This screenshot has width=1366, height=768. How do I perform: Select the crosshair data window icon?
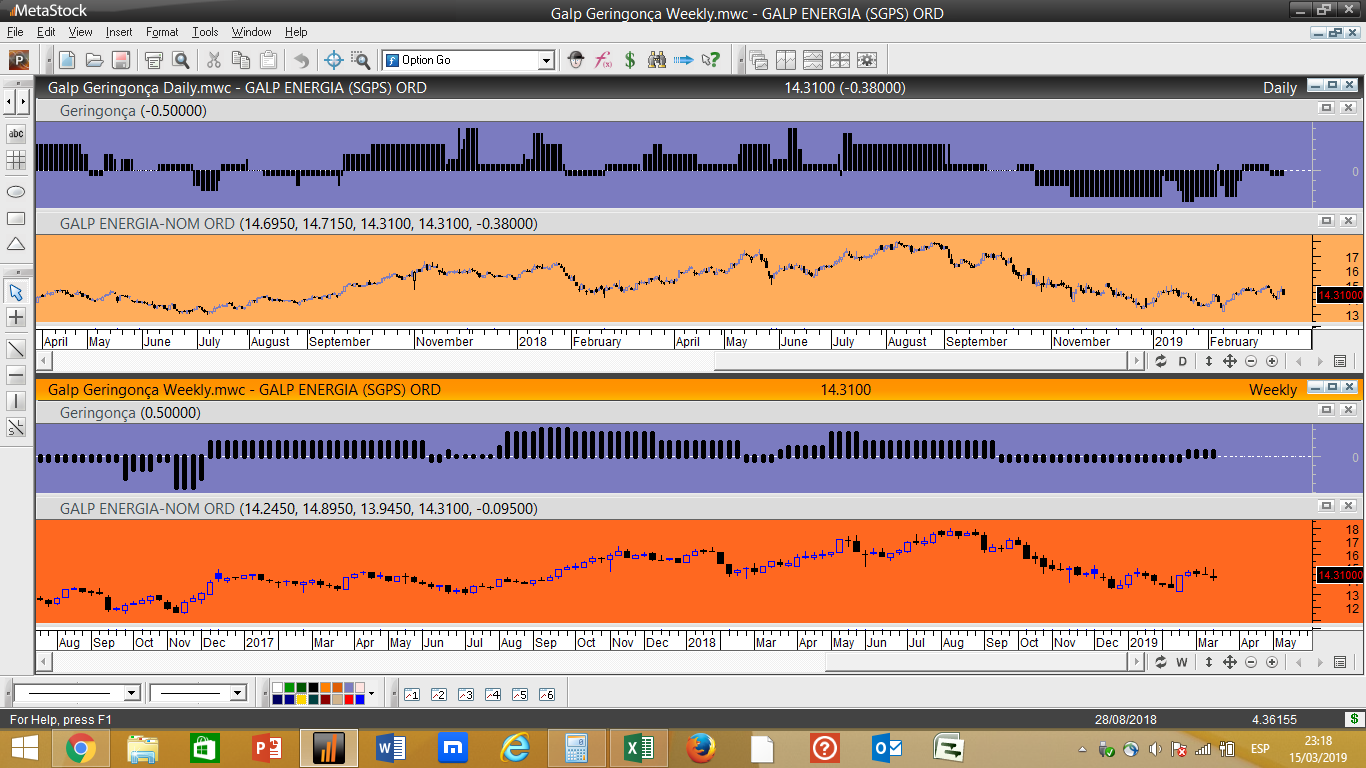click(x=334, y=60)
